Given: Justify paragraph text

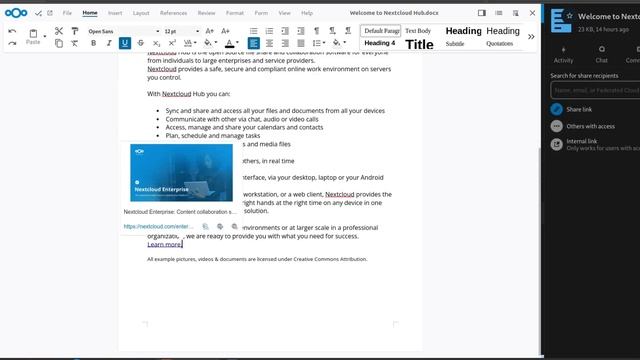Looking at the screenshot, I should tap(301, 43).
